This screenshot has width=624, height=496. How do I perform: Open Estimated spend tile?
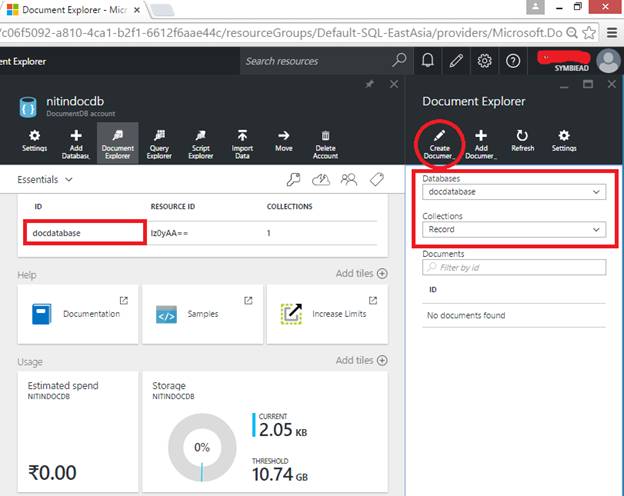click(x=78, y=432)
